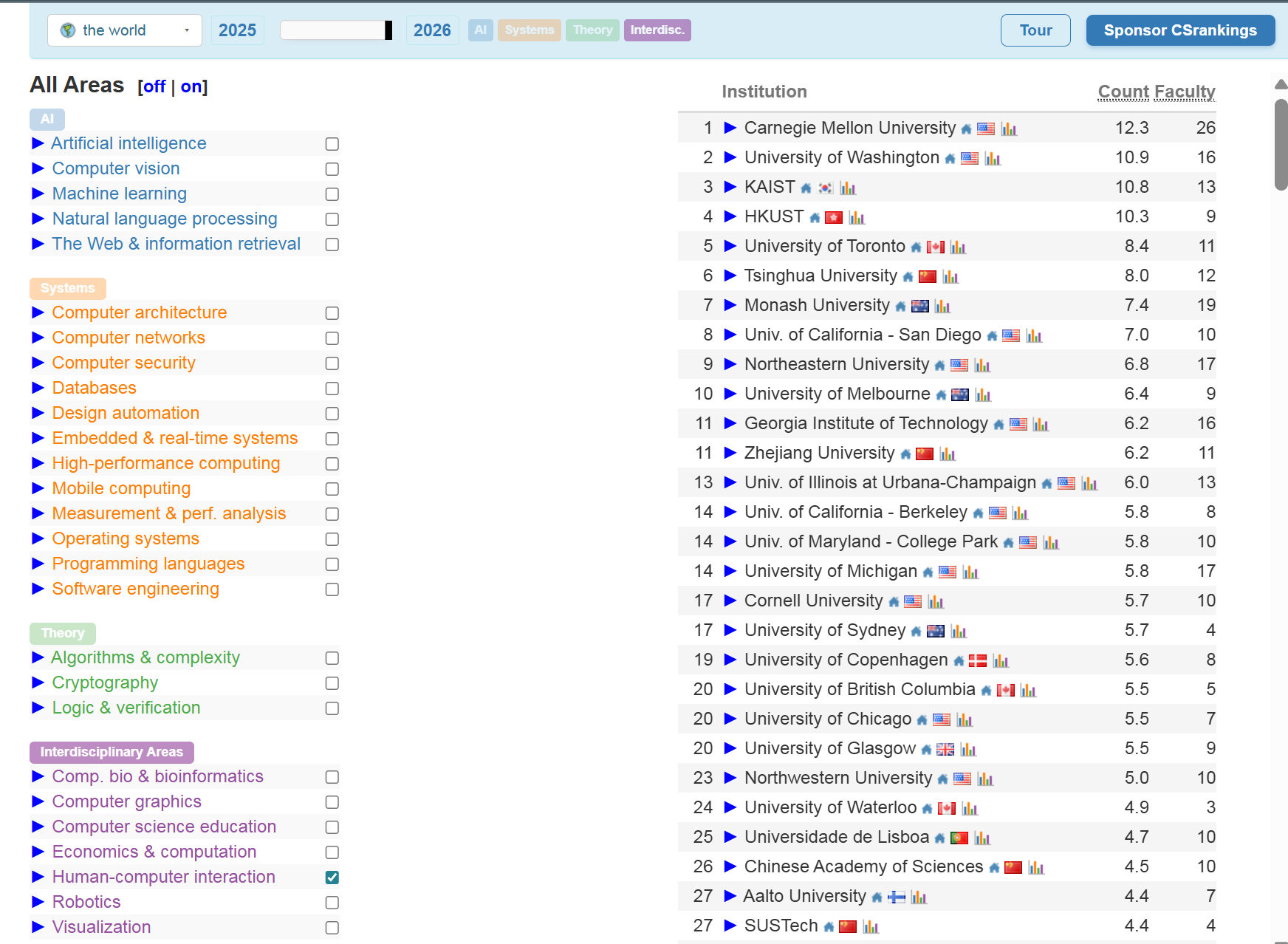
Task: Open the chart icon for Aalto University
Action: [919, 897]
